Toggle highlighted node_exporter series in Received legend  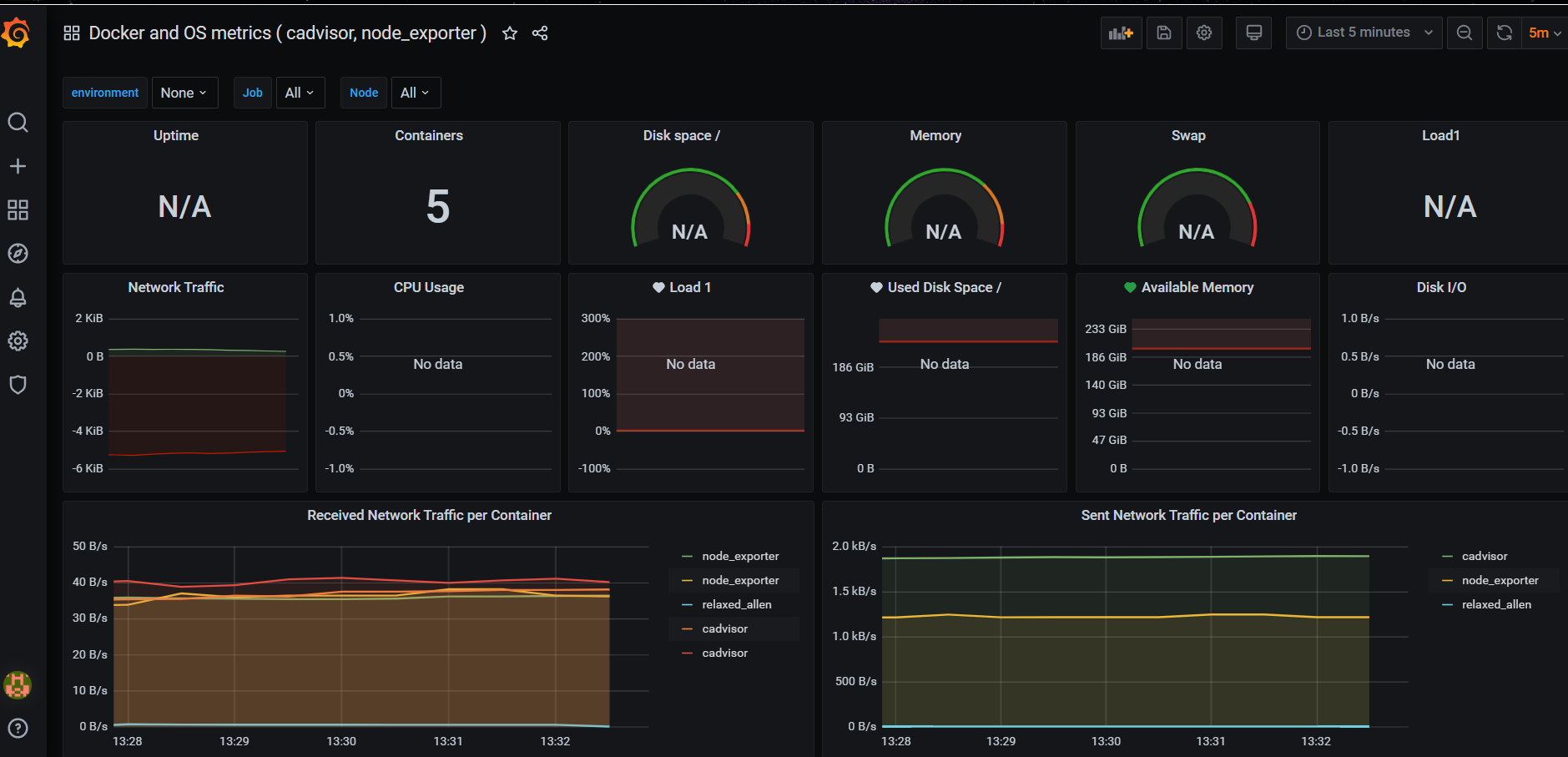pos(740,580)
